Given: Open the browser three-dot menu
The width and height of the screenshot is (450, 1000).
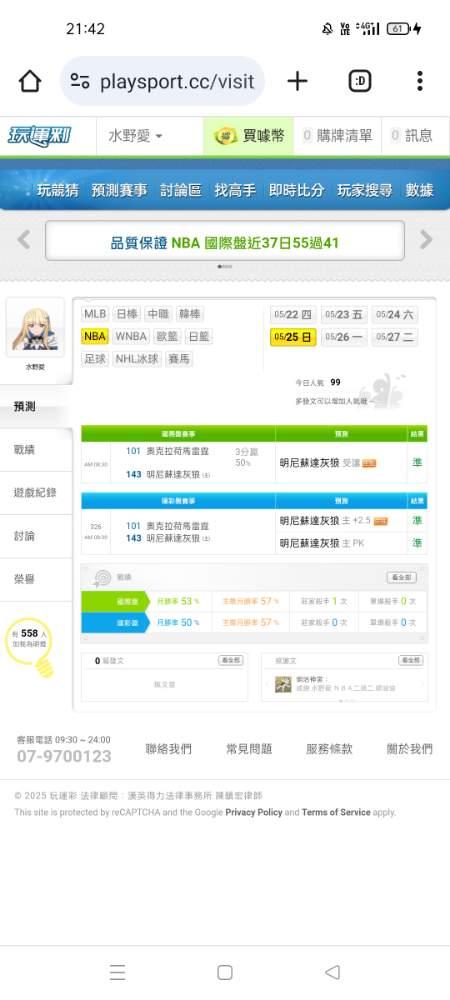Looking at the screenshot, I should pyautogui.click(x=419, y=81).
